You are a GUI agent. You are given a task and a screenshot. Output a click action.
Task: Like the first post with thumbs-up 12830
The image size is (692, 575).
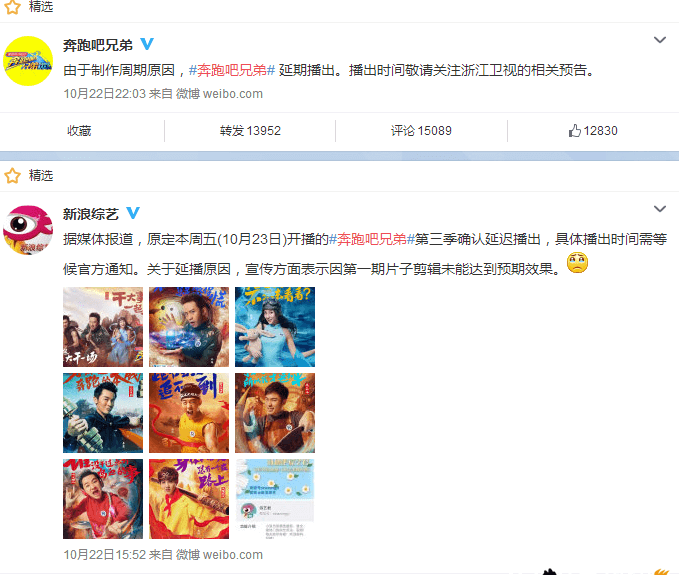tap(593, 131)
